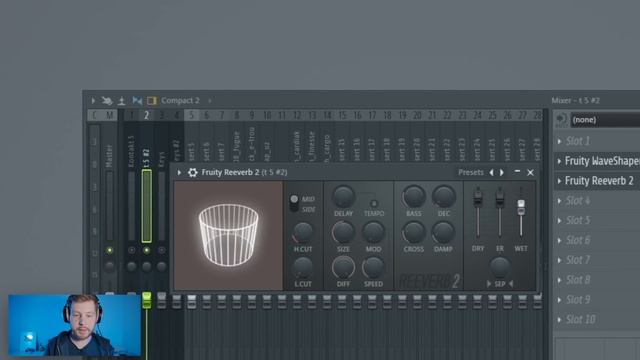The width and height of the screenshot is (640, 360).
Task: Expand the Fruity WaveShaper slot arrow
Action: [x=560, y=161]
